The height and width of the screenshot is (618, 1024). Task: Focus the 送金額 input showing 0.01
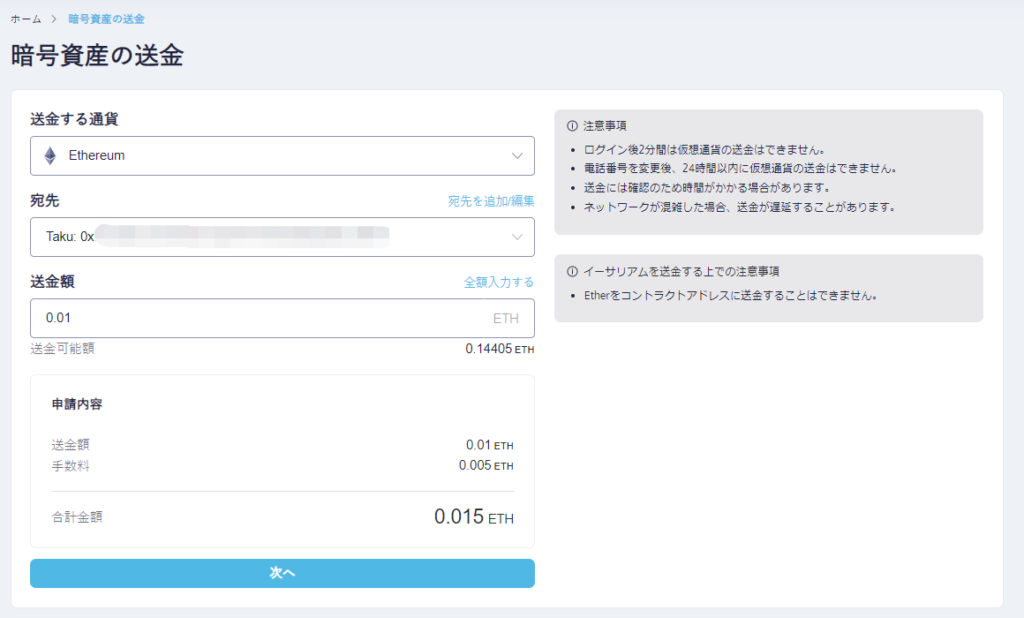point(282,318)
